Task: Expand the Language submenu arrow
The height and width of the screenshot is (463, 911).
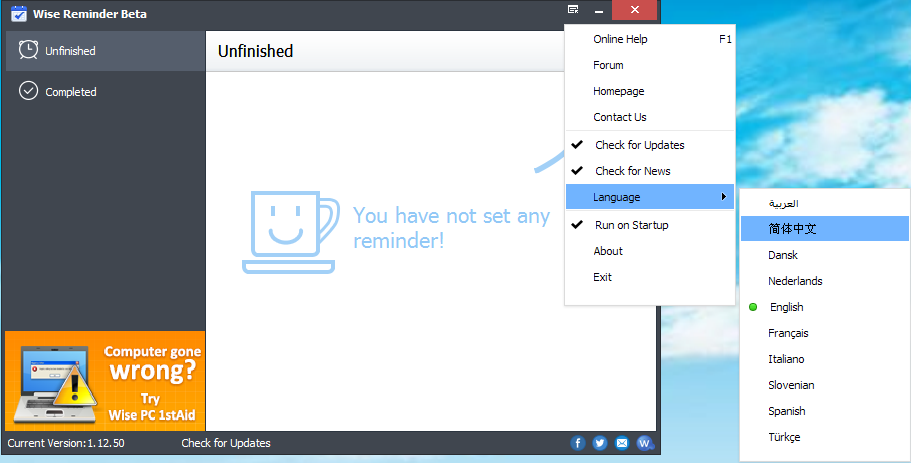Action: coord(723,196)
